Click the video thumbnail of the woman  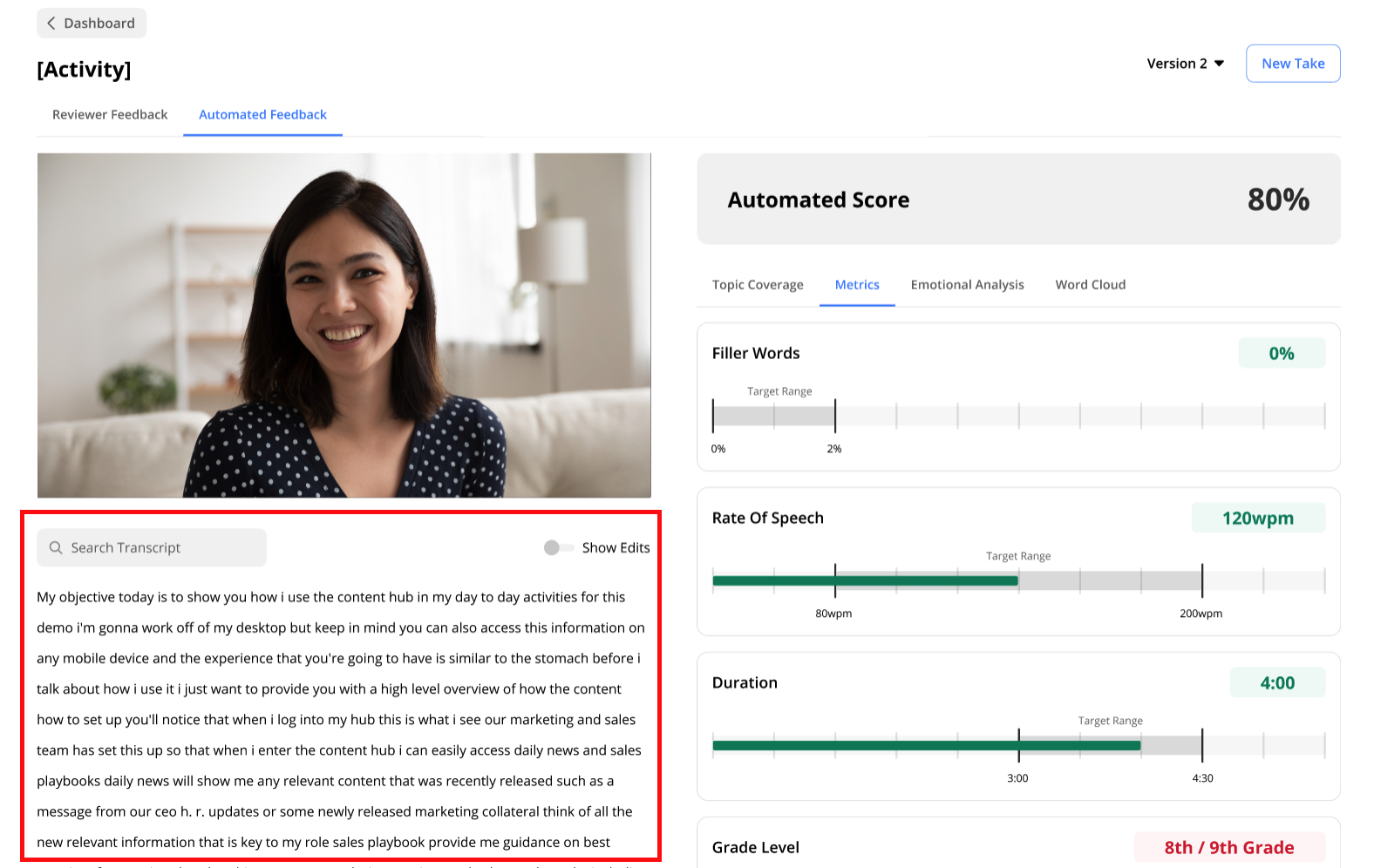(x=344, y=326)
